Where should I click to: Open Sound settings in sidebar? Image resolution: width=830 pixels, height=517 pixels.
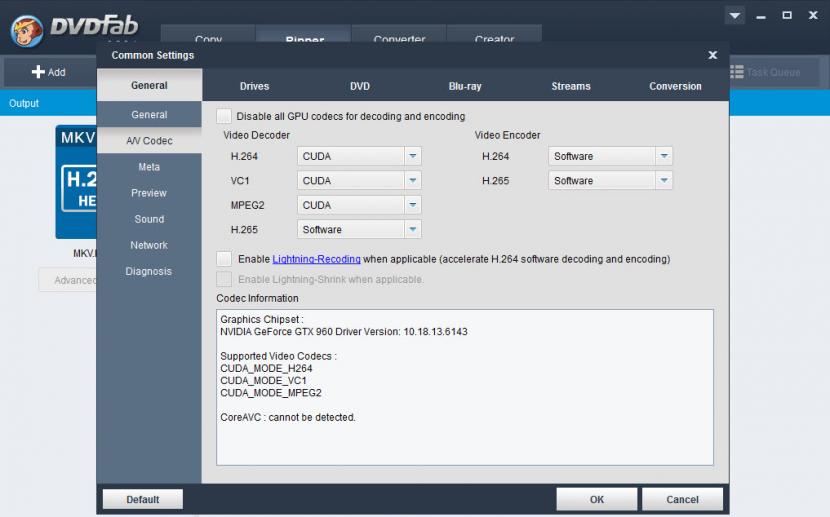(149, 219)
